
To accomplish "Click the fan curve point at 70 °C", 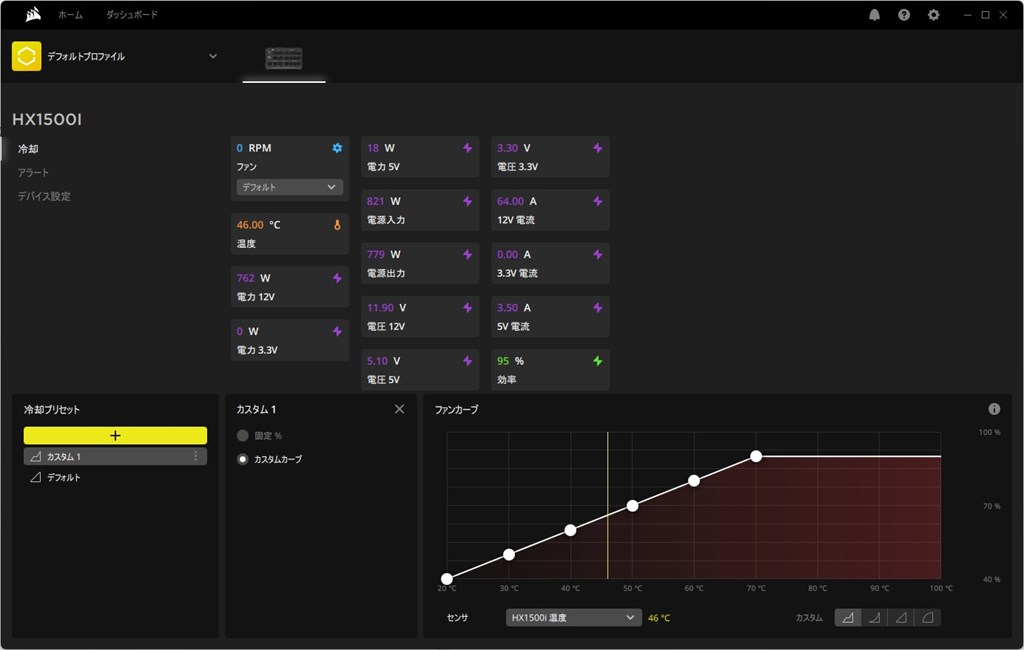I will point(756,456).
